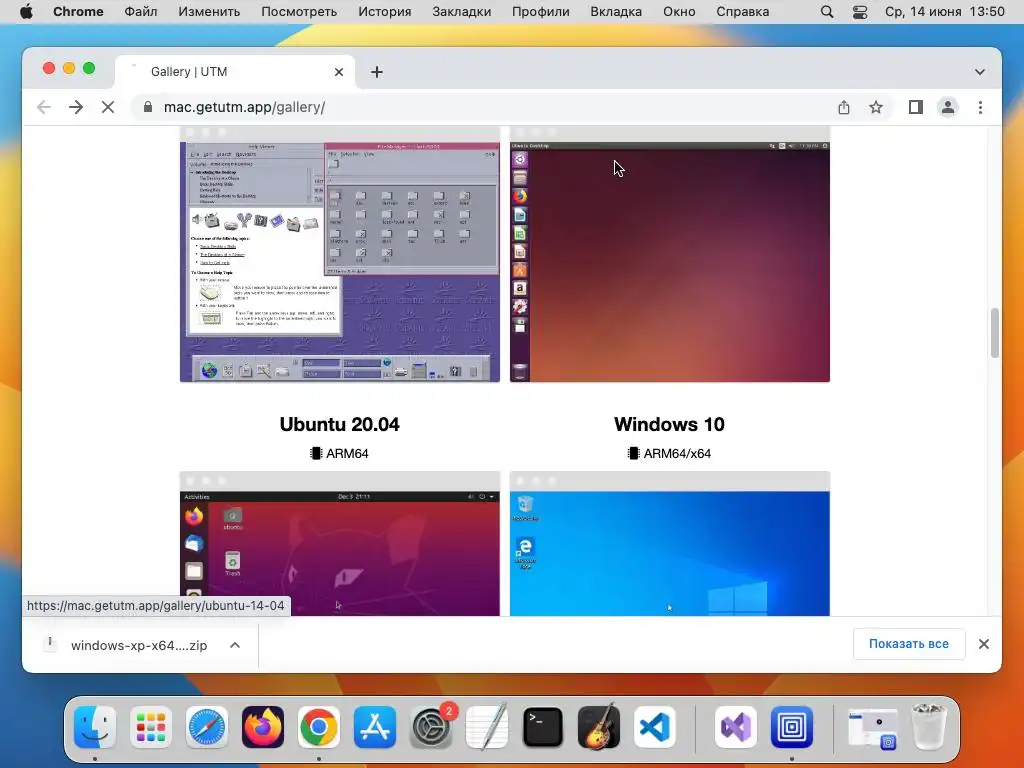Share this page using the share icon
This screenshot has width=1024, height=768.
click(x=844, y=107)
